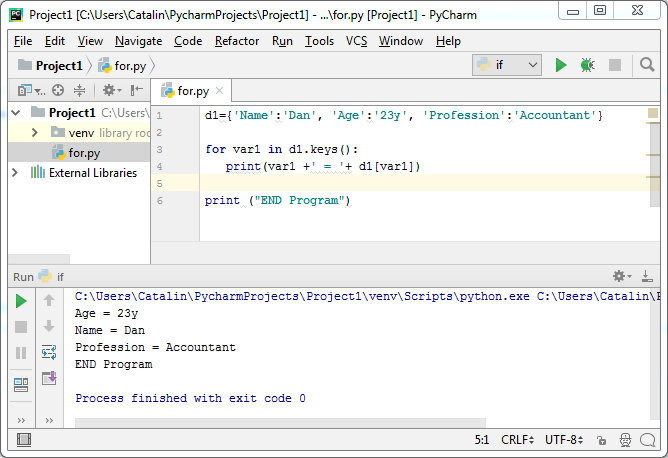Click inspection status square above editor scrollbar
This screenshot has height=458, width=668.
click(x=653, y=113)
